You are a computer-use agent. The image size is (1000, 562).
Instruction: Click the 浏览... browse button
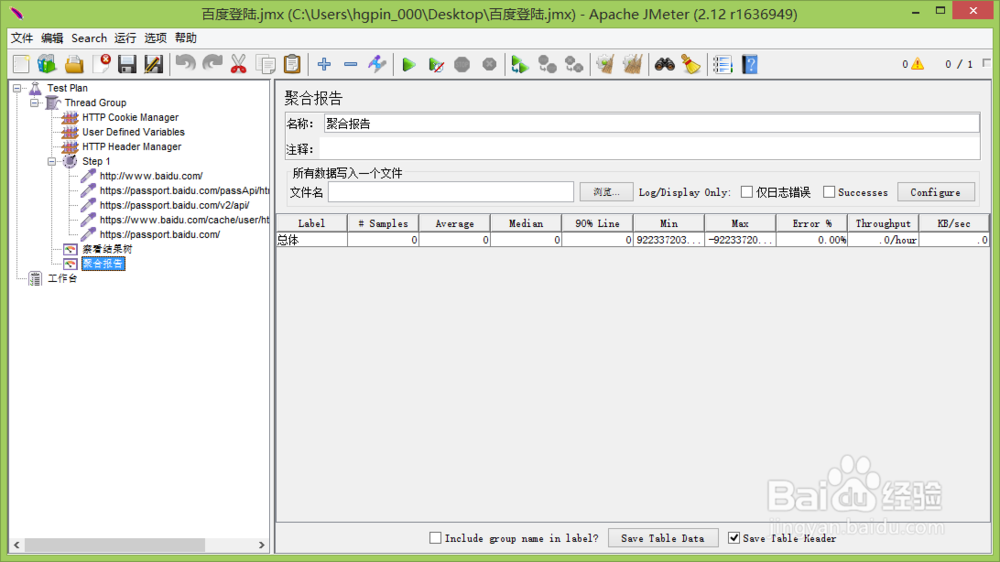point(607,192)
